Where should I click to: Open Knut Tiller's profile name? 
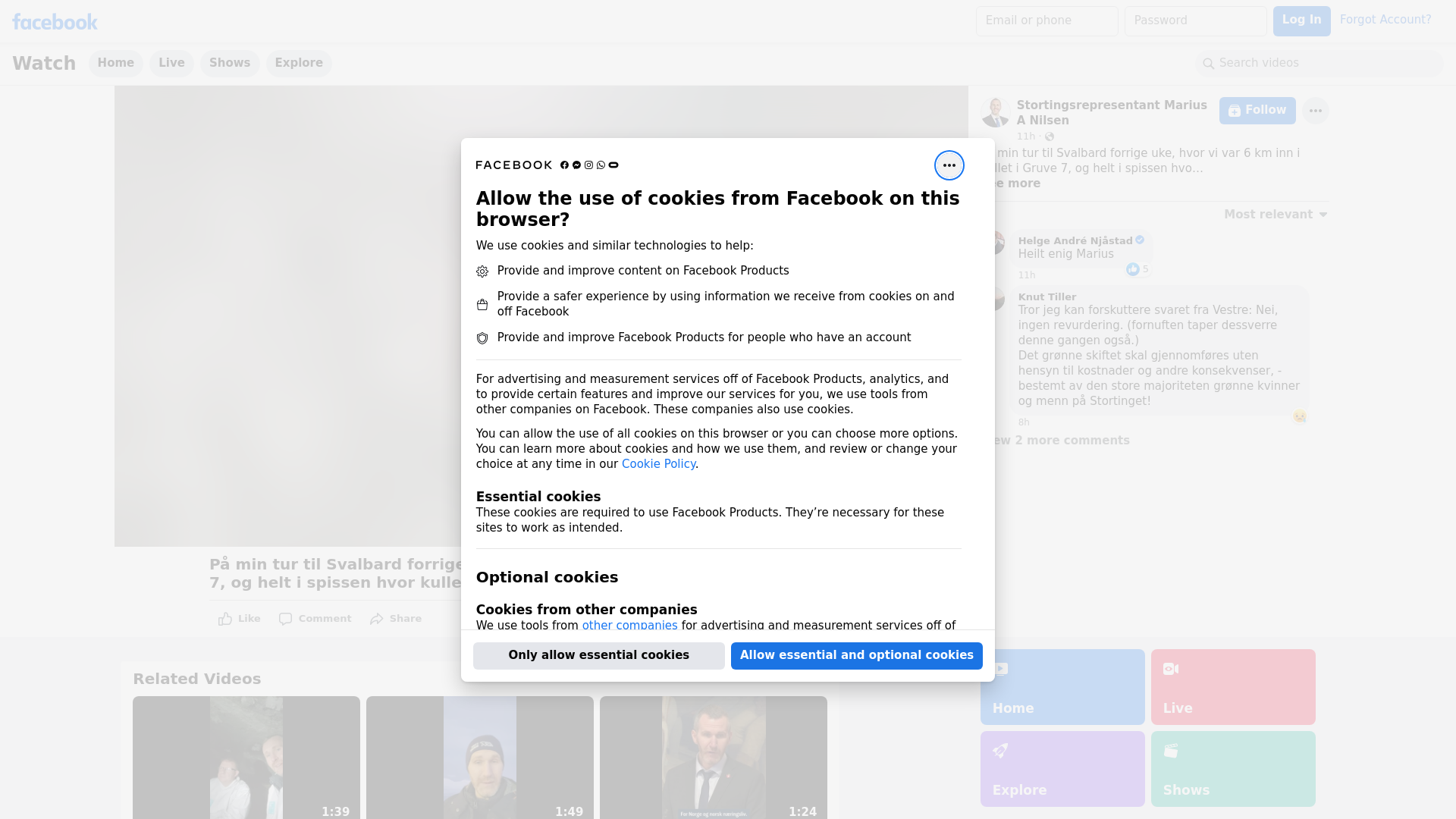[x=1047, y=297]
